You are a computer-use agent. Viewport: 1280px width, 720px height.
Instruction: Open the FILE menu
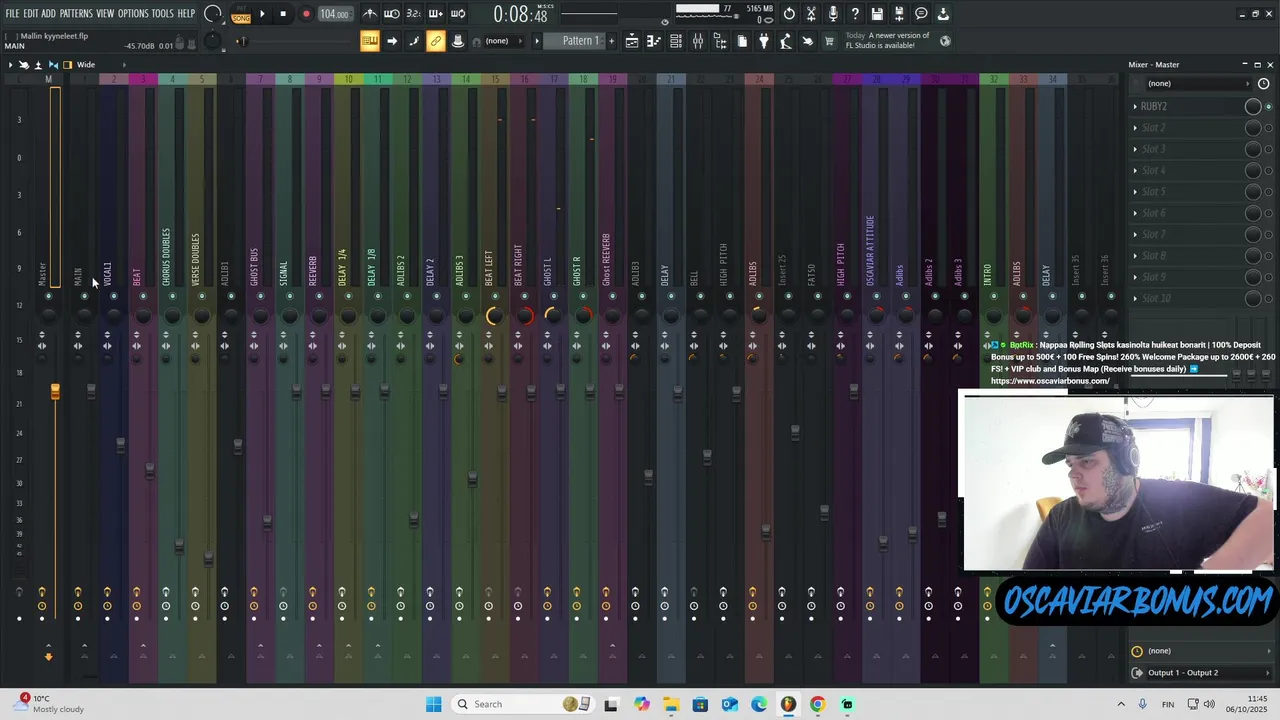coord(13,14)
